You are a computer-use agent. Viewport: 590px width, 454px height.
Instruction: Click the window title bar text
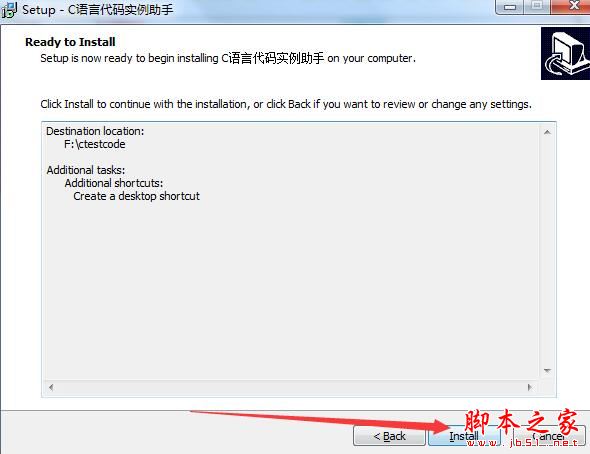pyautogui.click(x=98, y=10)
